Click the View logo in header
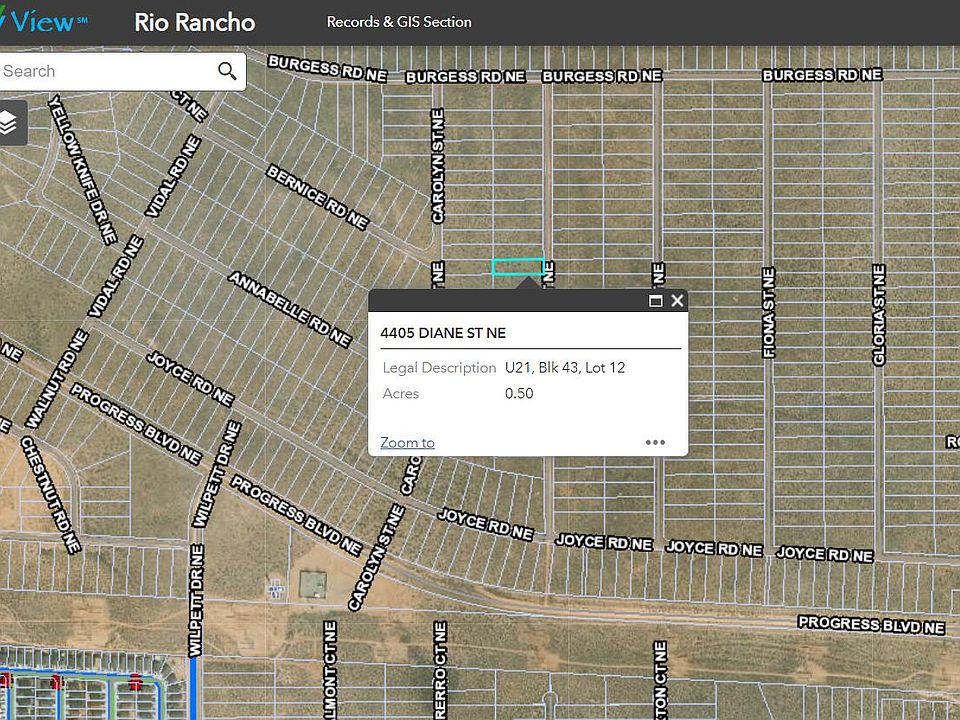Viewport: 960px width, 720px height. pos(45,20)
